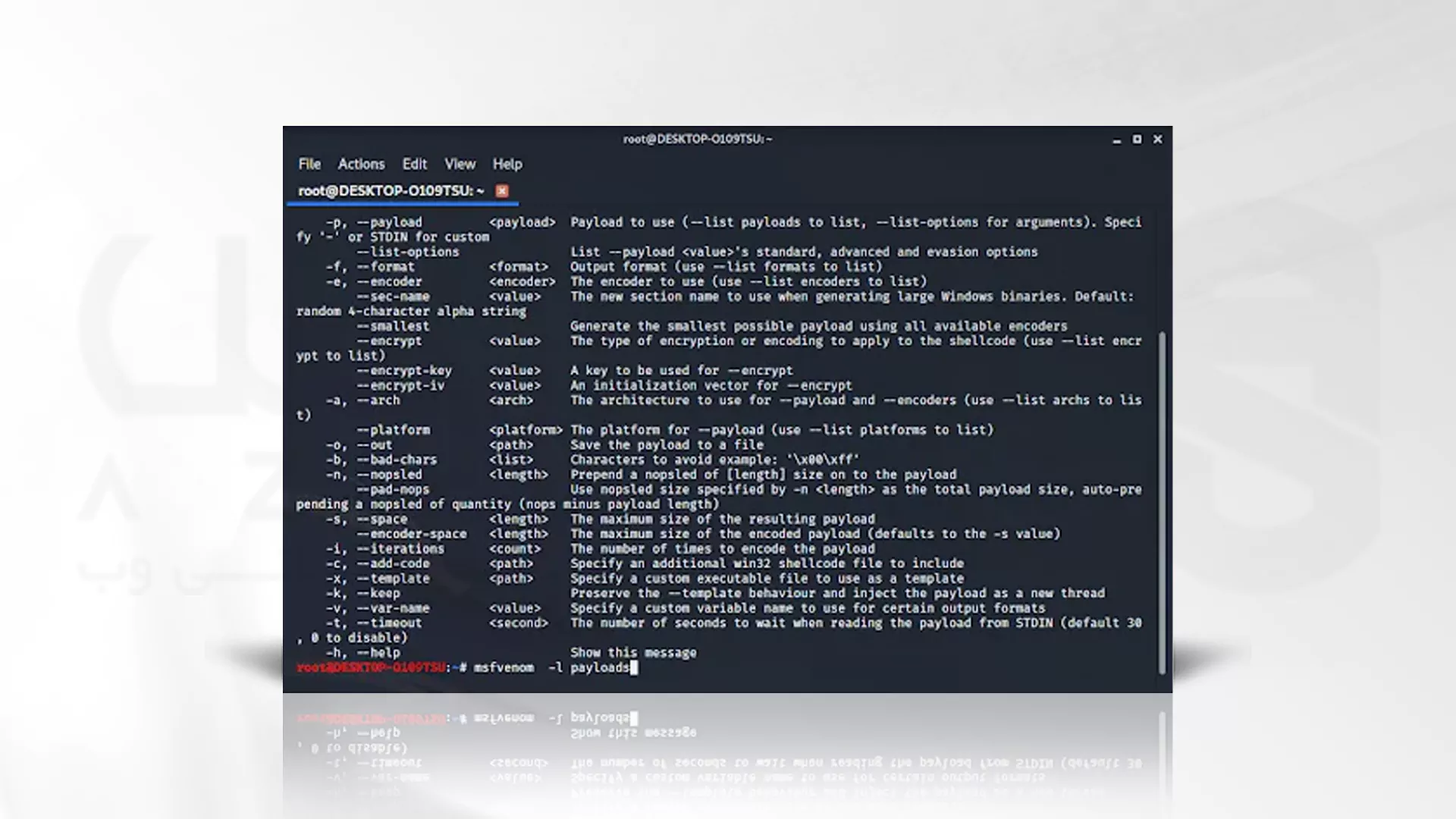Click the red root@DESKTOP-O109TSU prompt

pos(371,667)
